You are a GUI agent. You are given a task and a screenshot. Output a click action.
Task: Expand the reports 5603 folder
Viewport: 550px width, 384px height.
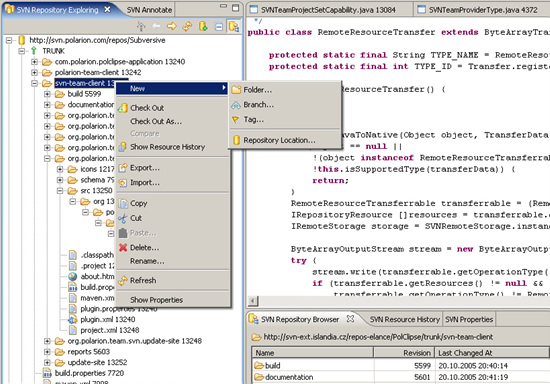click(47, 352)
